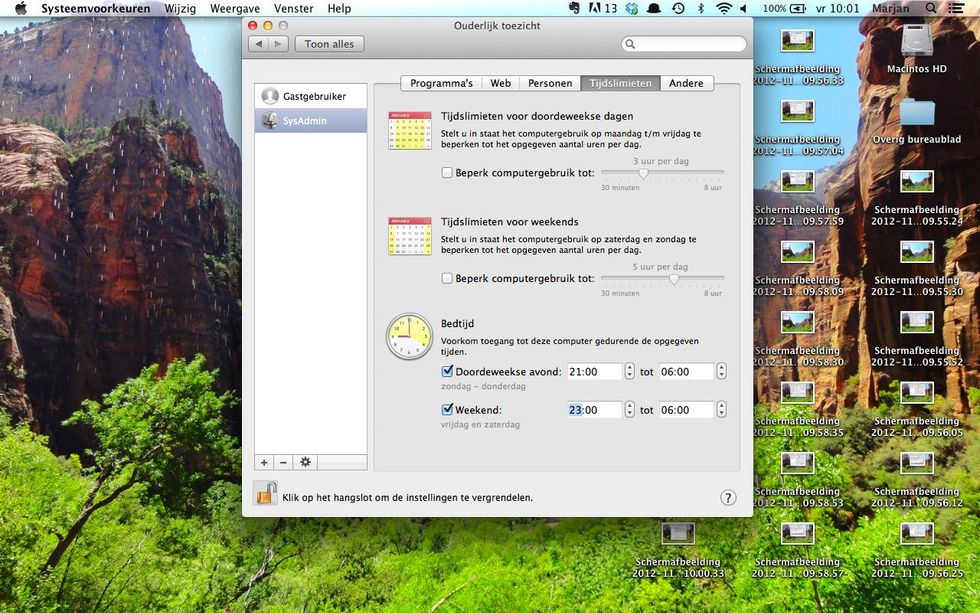Viewport: 980px width, 613px height.
Task: Click the Wi-Fi icon in menu bar
Action: pyautogui.click(x=723, y=9)
